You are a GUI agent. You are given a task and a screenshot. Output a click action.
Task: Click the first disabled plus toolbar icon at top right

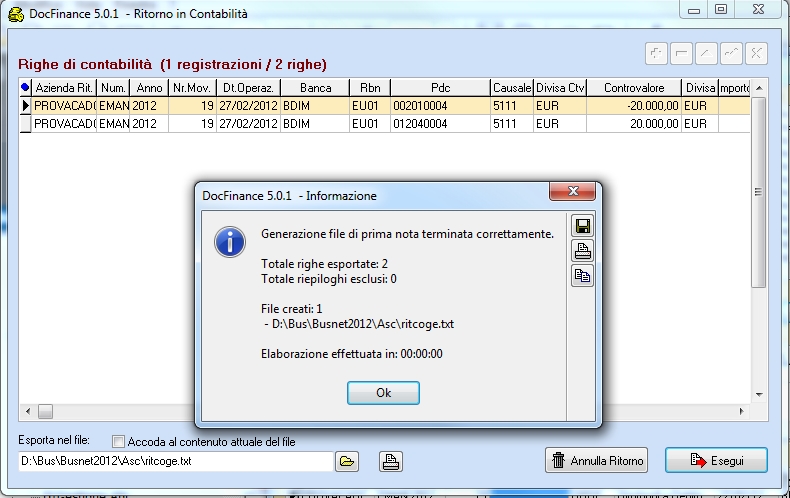tap(656, 53)
